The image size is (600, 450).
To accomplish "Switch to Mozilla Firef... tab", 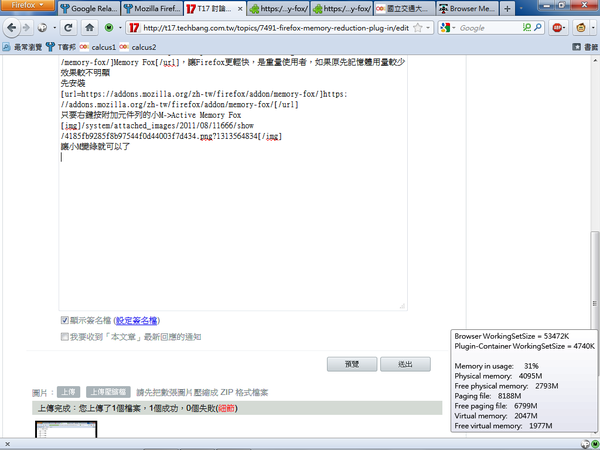I will pyautogui.click(x=152, y=8).
